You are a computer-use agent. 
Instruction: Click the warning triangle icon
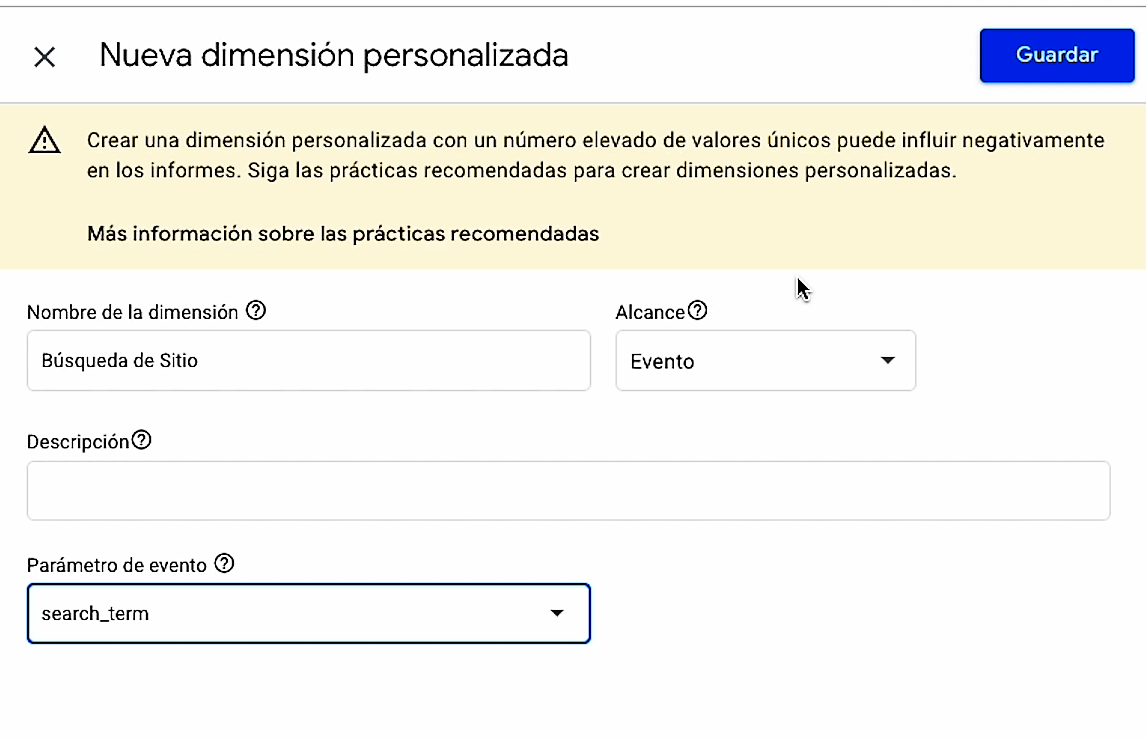[x=45, y=141]
